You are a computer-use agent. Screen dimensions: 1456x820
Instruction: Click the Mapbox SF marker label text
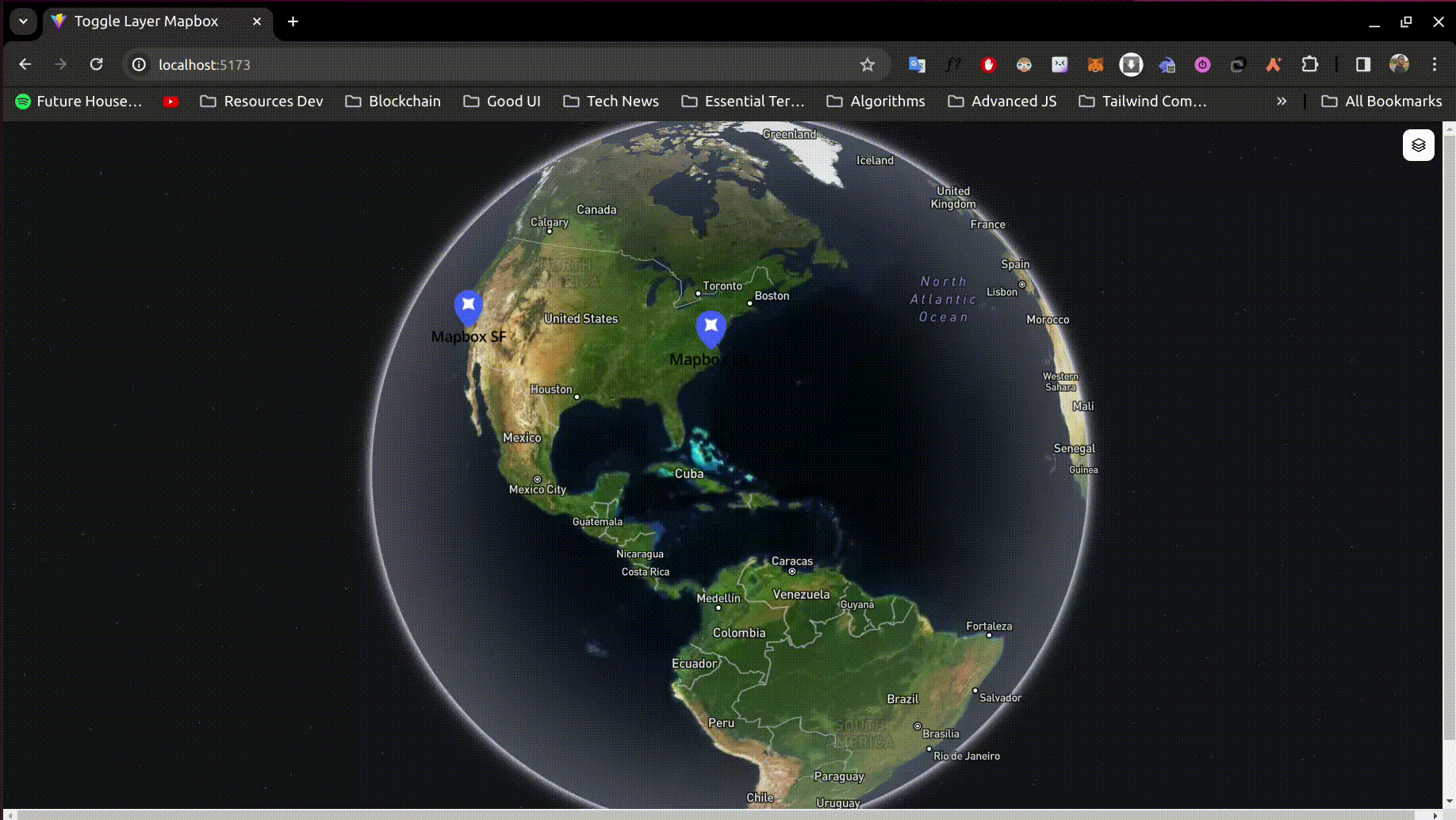[x=469, y=337]
